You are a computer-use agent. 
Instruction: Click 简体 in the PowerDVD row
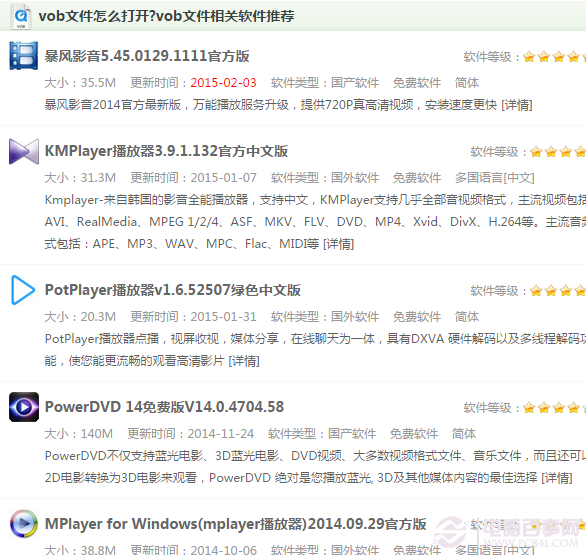click(x=463, y=434)
